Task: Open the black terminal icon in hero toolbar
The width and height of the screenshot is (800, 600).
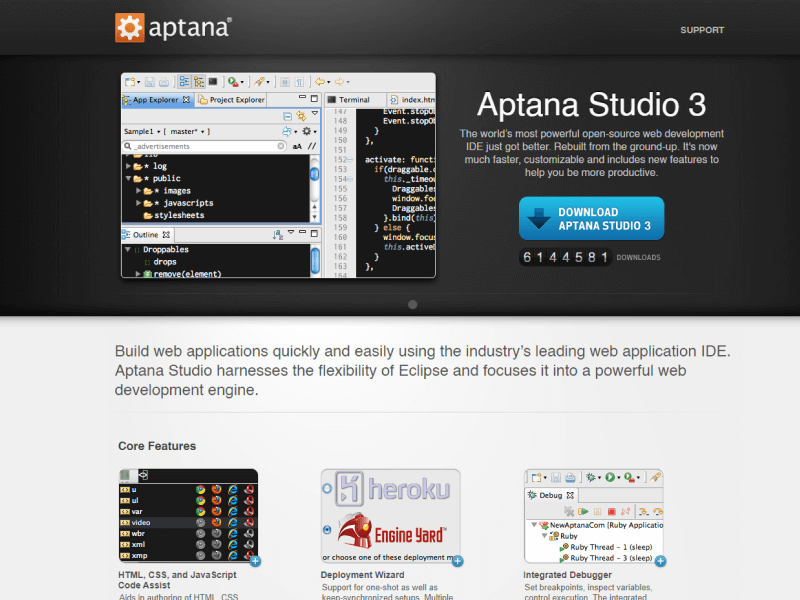Action: 213,82
